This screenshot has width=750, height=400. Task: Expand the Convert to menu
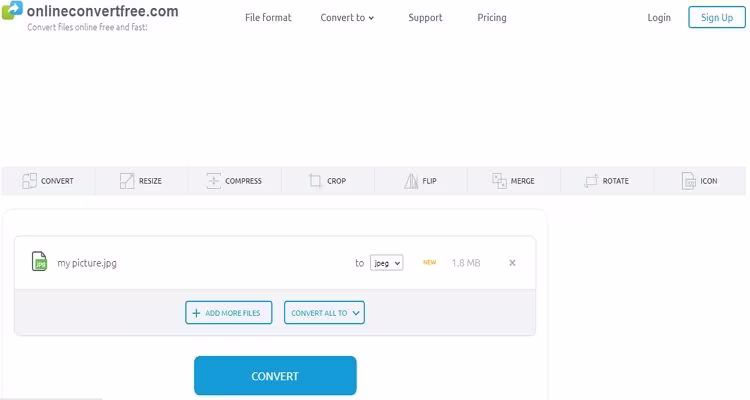[x=347, y=17]
